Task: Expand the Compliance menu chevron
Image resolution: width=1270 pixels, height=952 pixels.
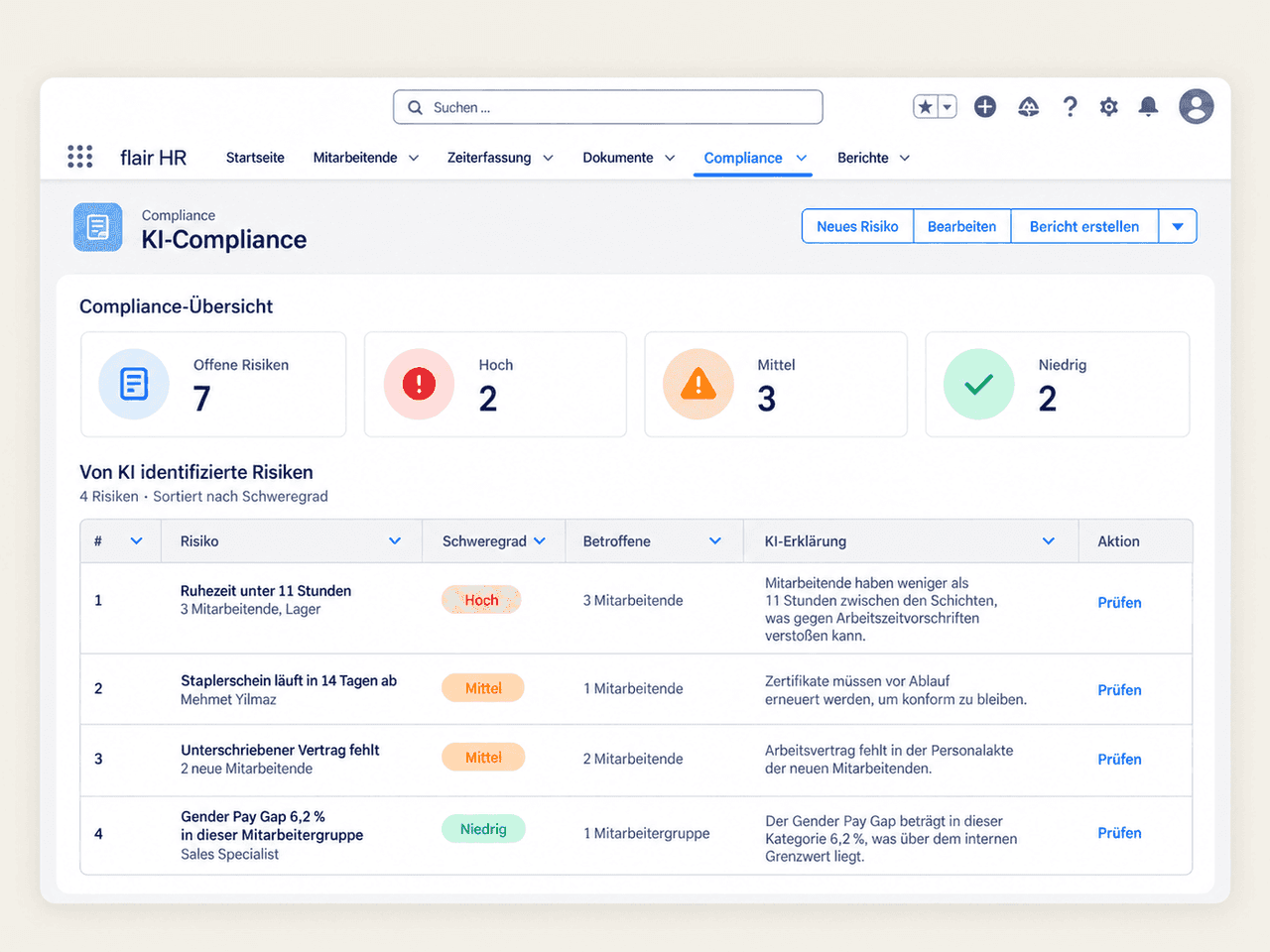Action: (802, 158)
